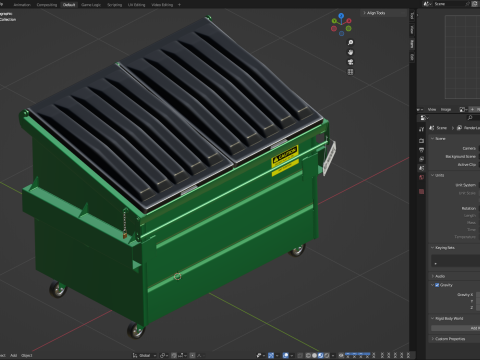The height and width of the screenshot is (360, 480).
Task: Click the Add Rigid Body World button
Action: coord(455,328)
